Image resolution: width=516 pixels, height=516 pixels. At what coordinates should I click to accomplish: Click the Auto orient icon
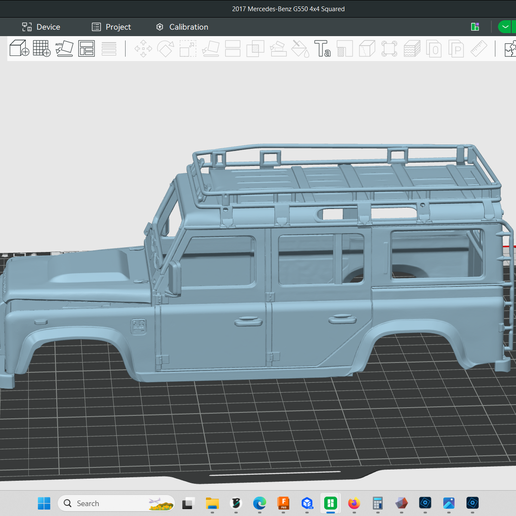64,48
